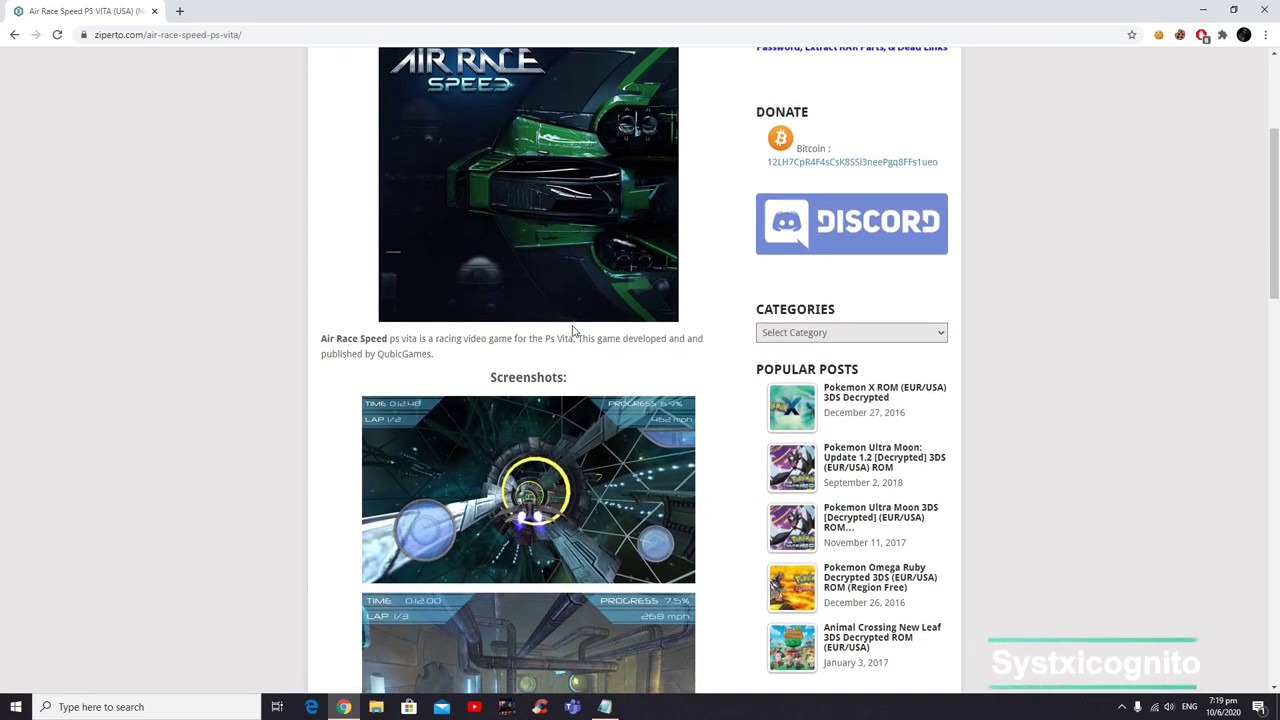This screenshot has height=720, width=1280.
Task: Click the yellow cookie extension icon
Action: 1159,35
